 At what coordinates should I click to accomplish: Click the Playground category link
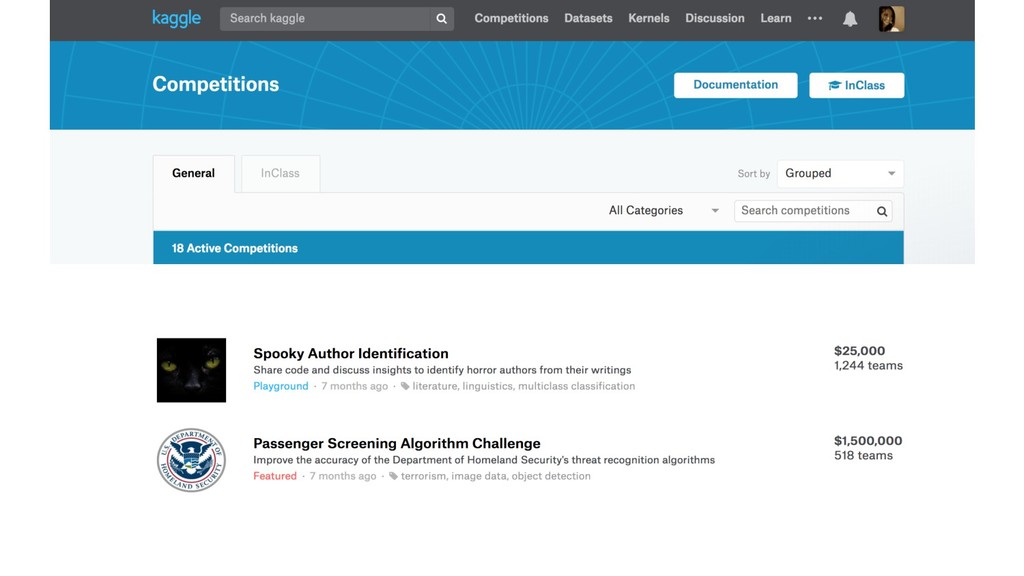[x=281, y=386]
